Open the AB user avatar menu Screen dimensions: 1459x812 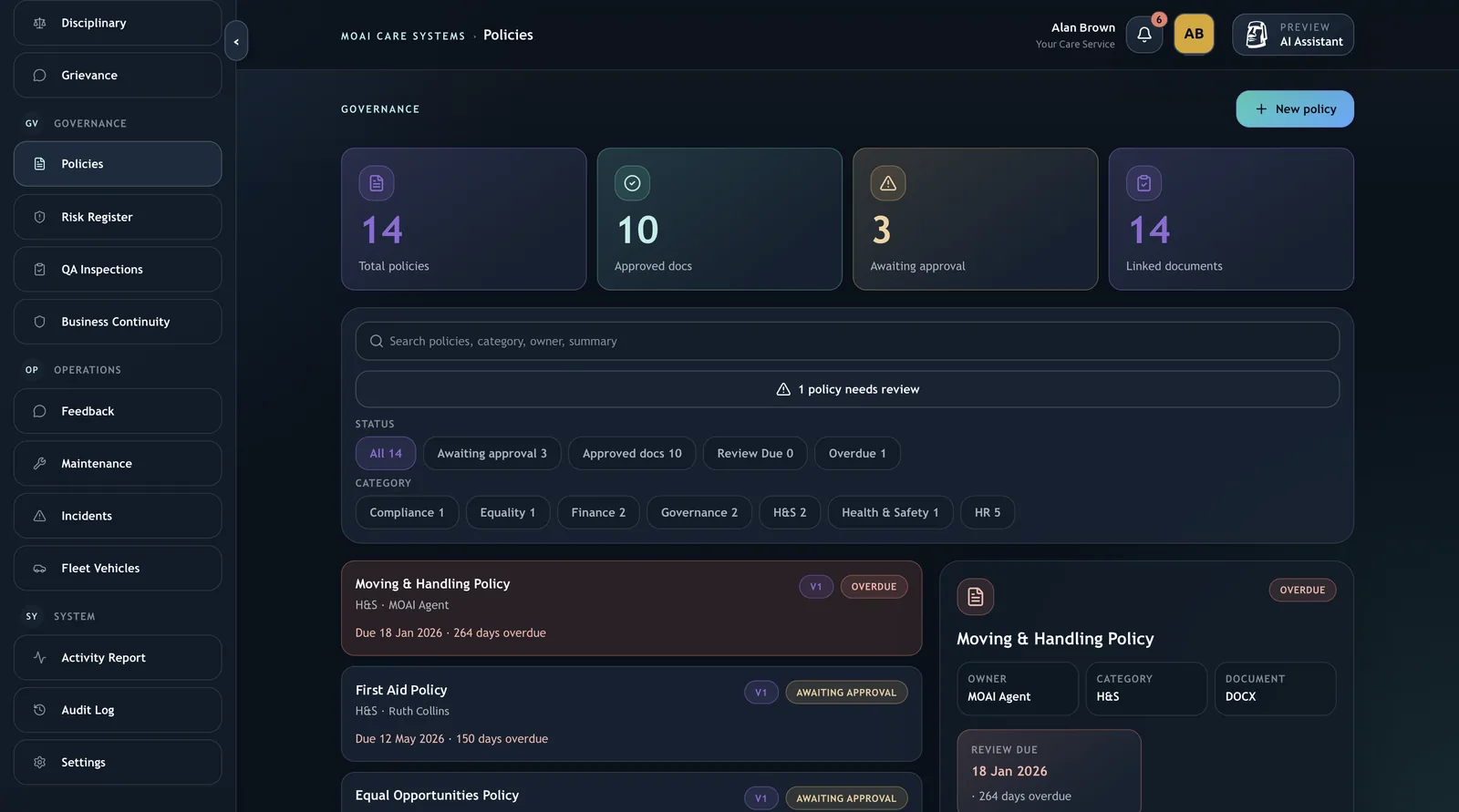1194,35
